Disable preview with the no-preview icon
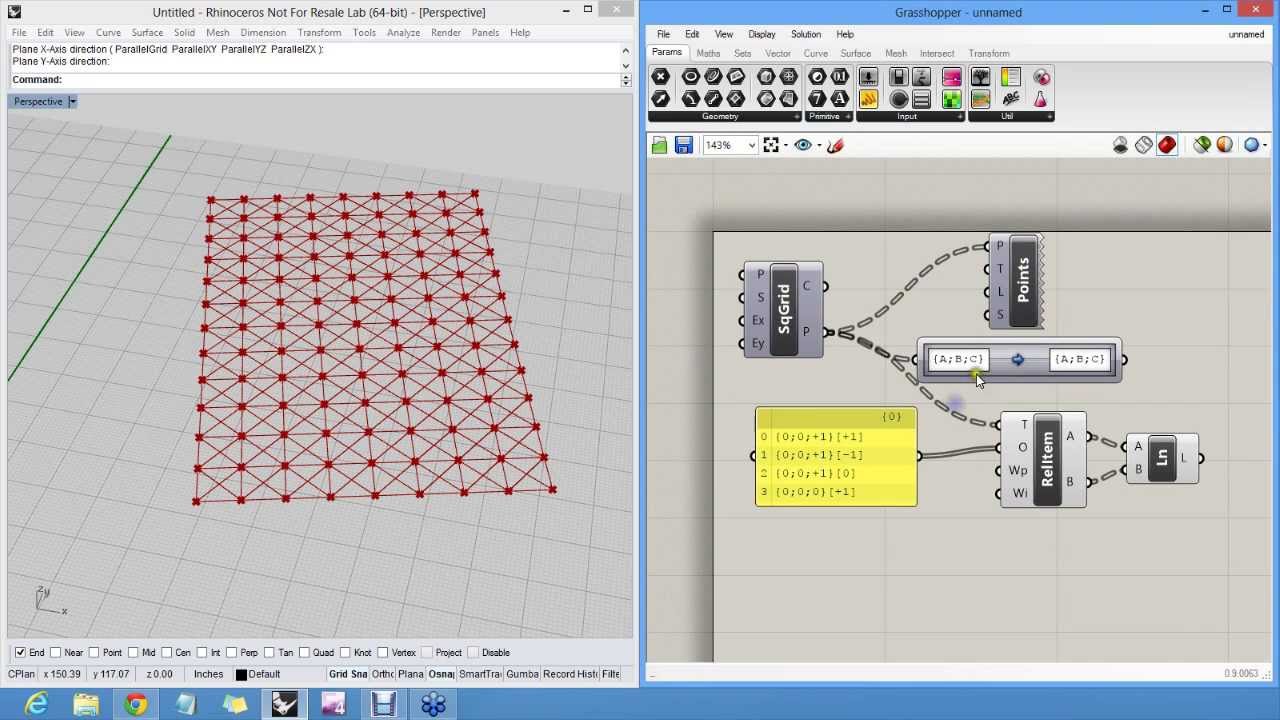This screenshot has height=720, width=1280. pos(1120,146)
